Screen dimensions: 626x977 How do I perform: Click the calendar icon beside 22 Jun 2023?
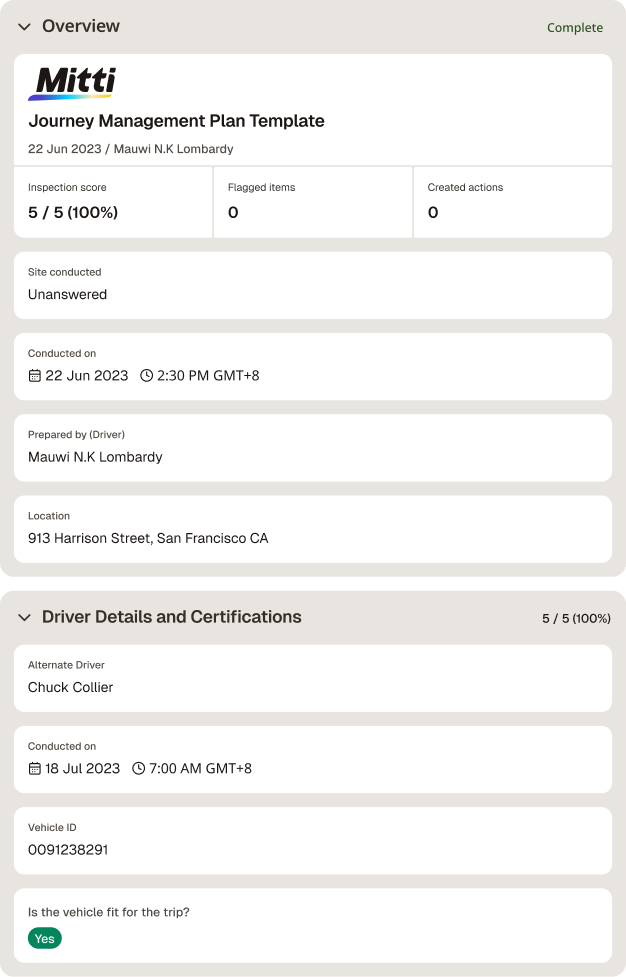click(35, 376)
